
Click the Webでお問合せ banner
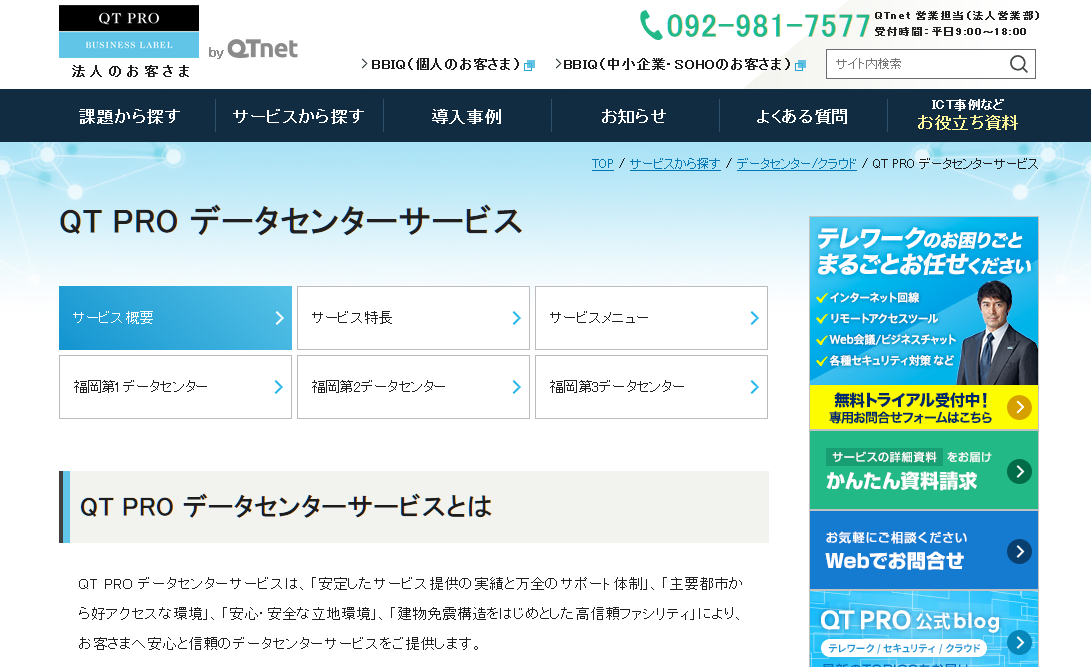coord(924,550)
